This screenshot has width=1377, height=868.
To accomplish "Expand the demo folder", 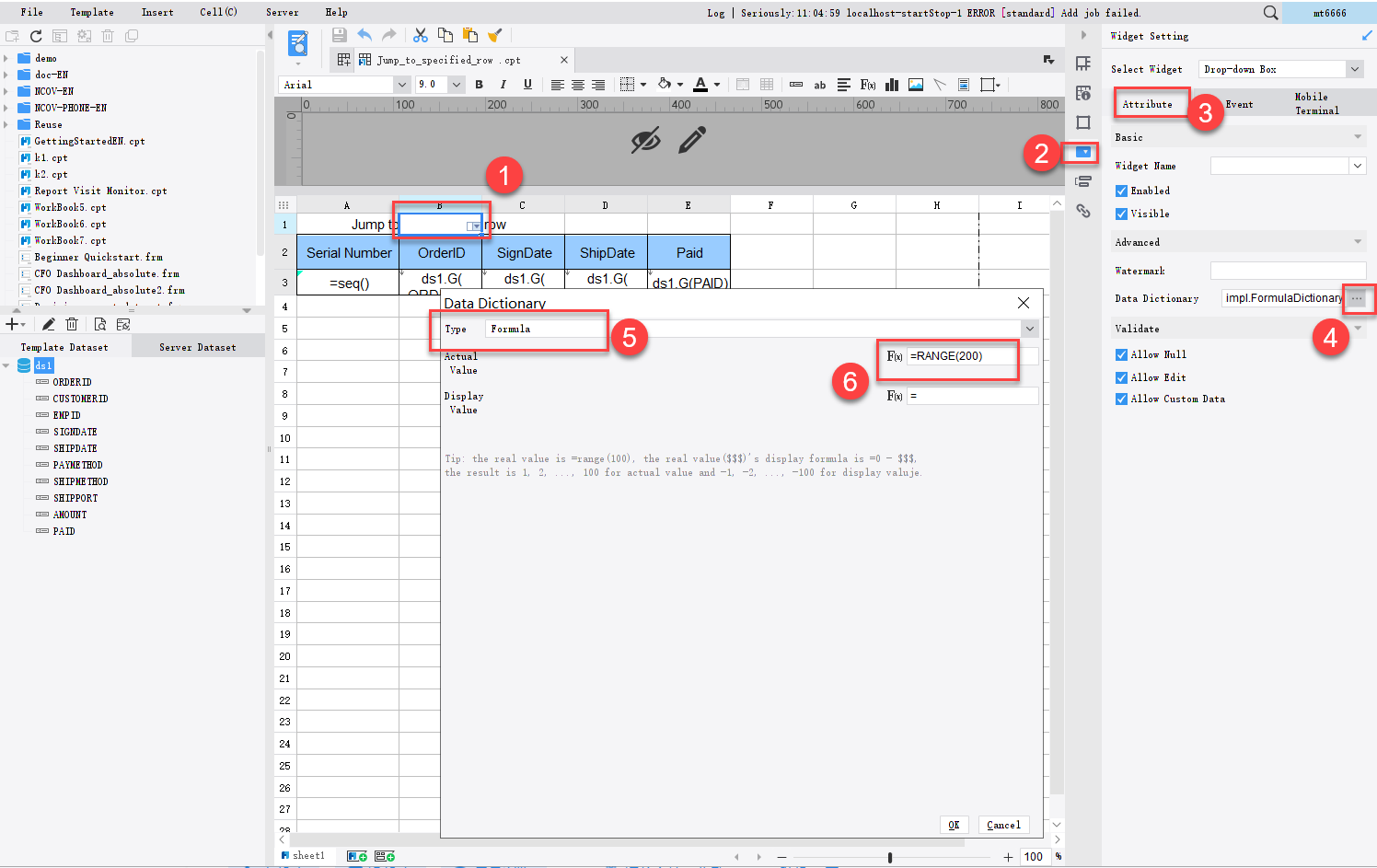I will pos(6,58).
